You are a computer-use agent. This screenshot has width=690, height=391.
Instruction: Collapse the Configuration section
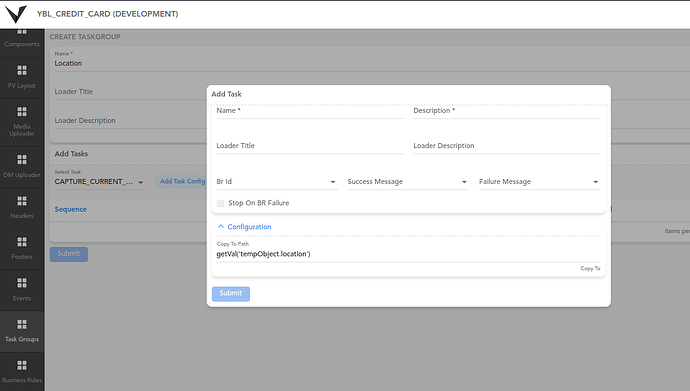click(x=245, y=227)
